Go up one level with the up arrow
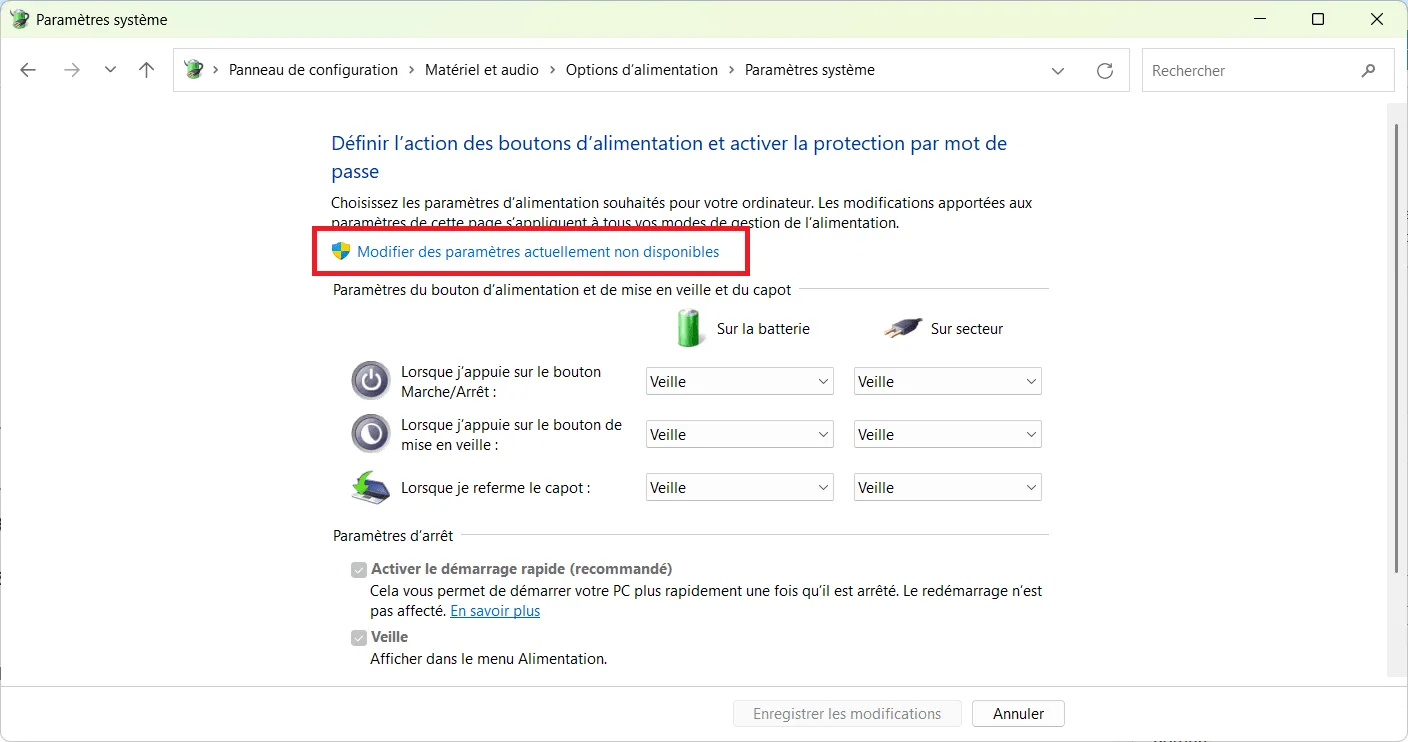 point(147,70)
